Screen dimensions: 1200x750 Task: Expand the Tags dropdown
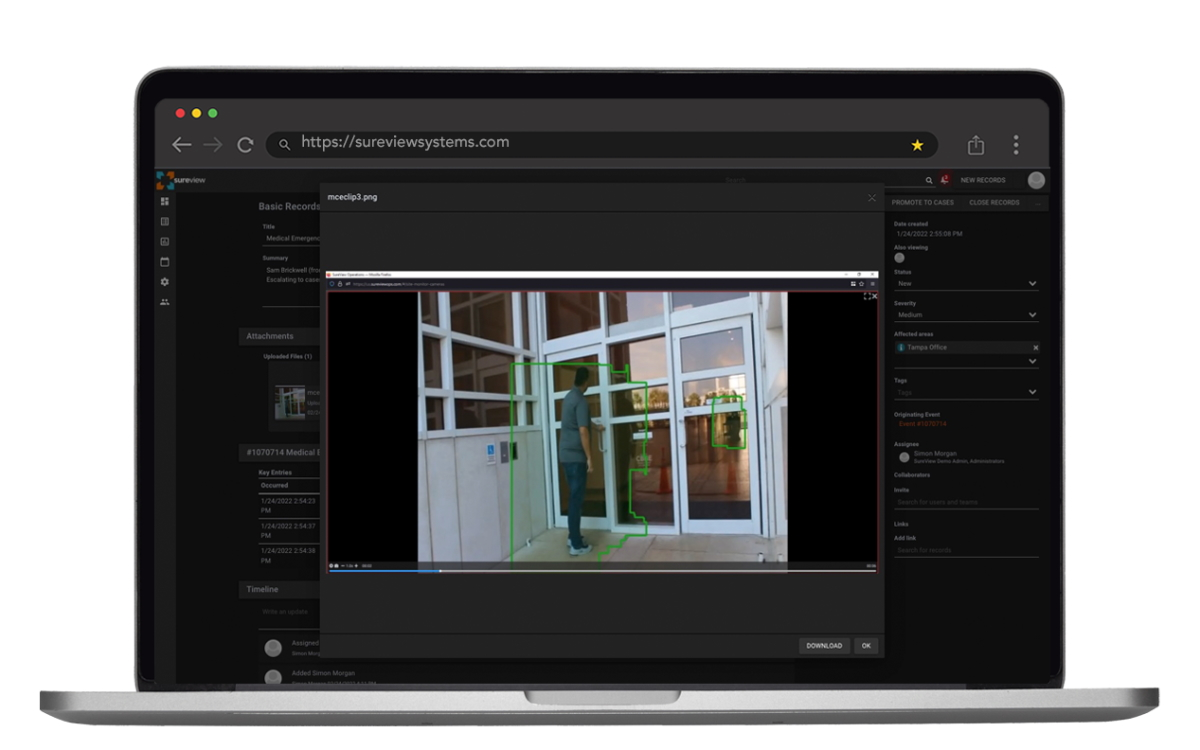tap(1032, 392)
